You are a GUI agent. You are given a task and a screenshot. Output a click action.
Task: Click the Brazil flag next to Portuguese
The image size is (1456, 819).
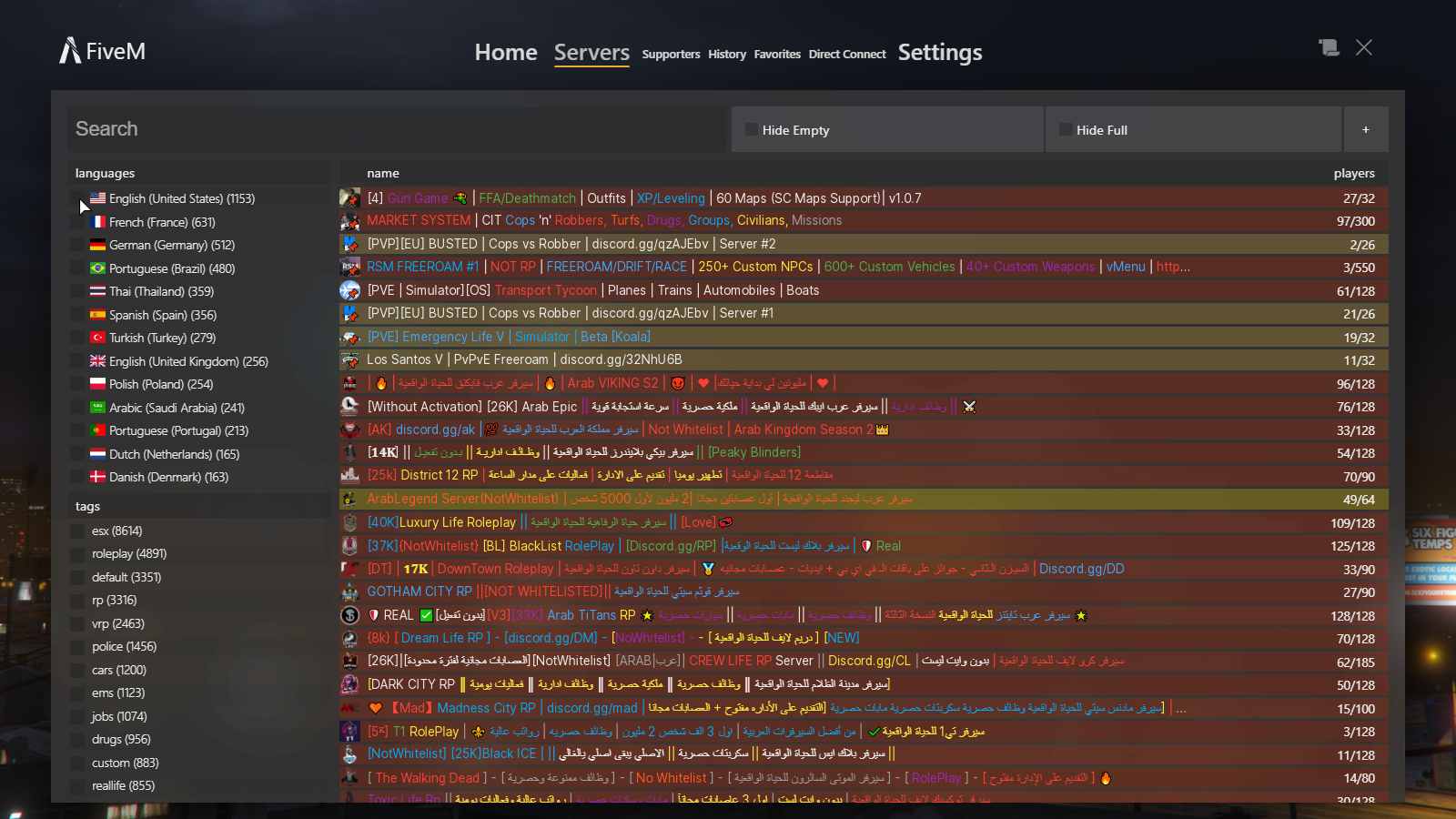[96, 268]
